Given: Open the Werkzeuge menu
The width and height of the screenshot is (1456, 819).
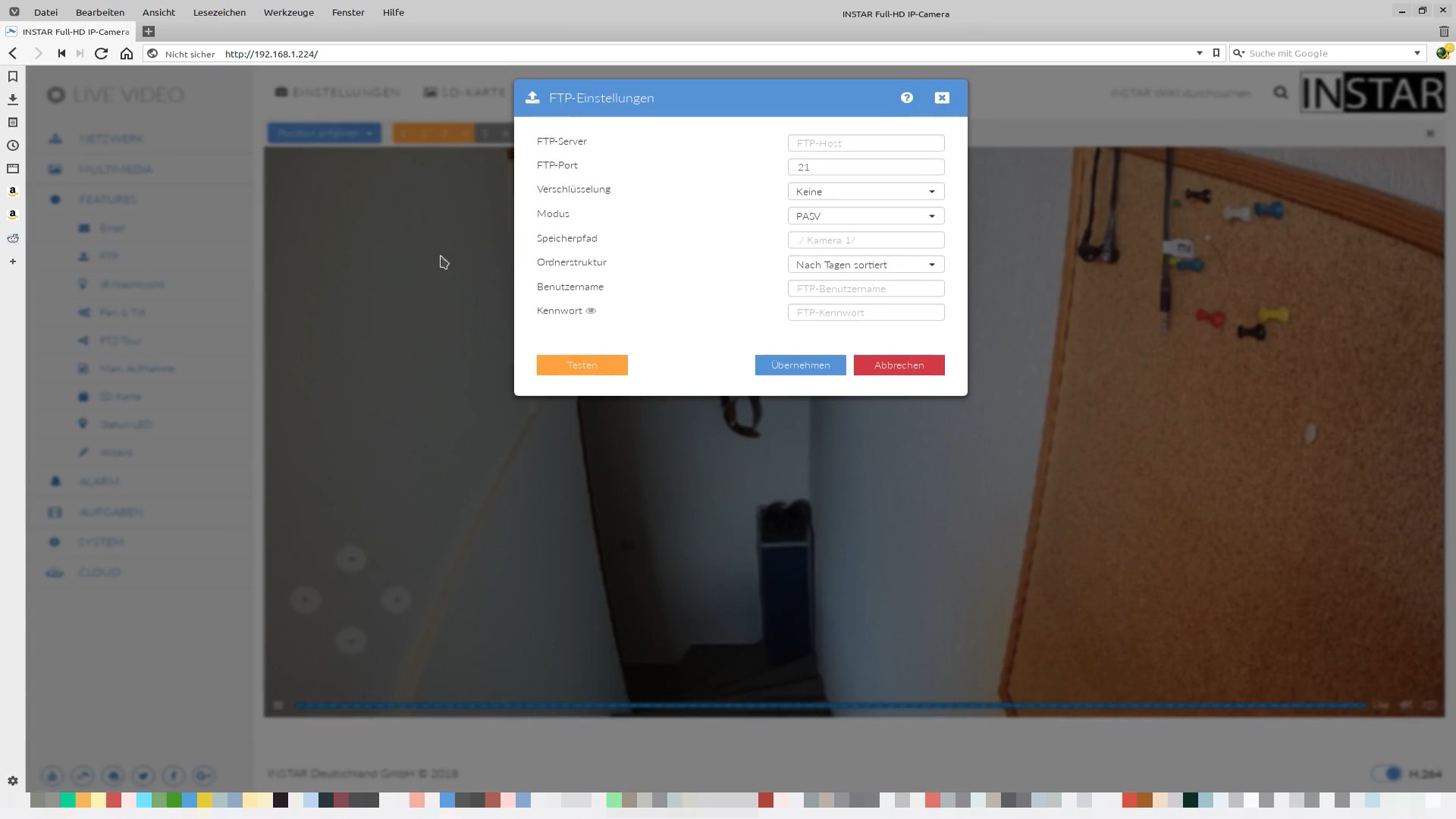Looking at the screenshot, I should 288,12.
